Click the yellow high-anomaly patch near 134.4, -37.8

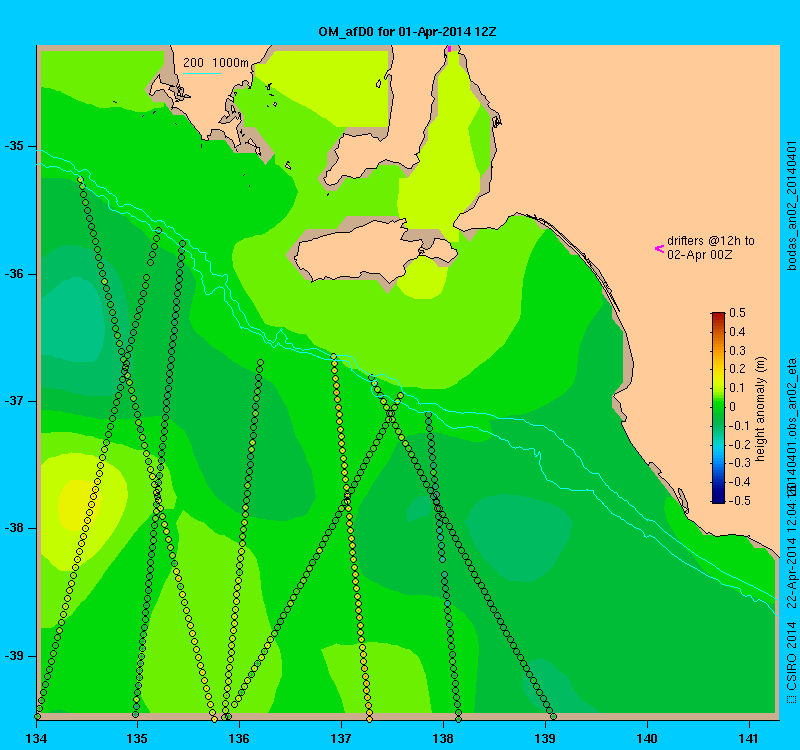point(78,505)
